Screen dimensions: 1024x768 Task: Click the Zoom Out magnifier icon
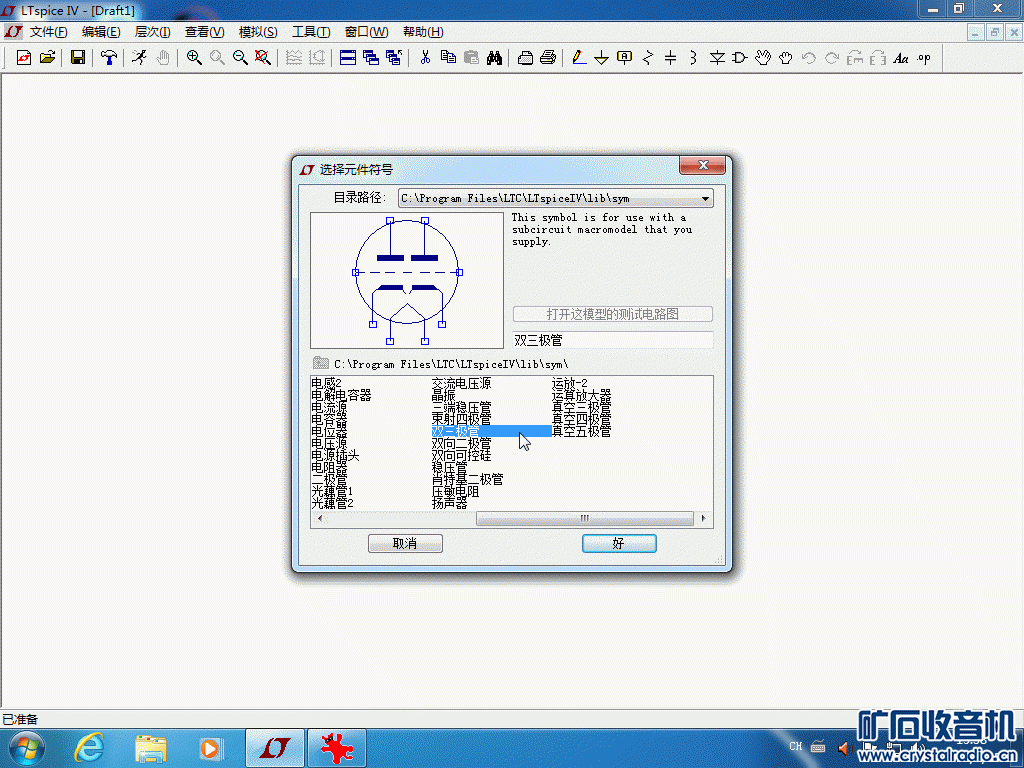pos(240,57)
